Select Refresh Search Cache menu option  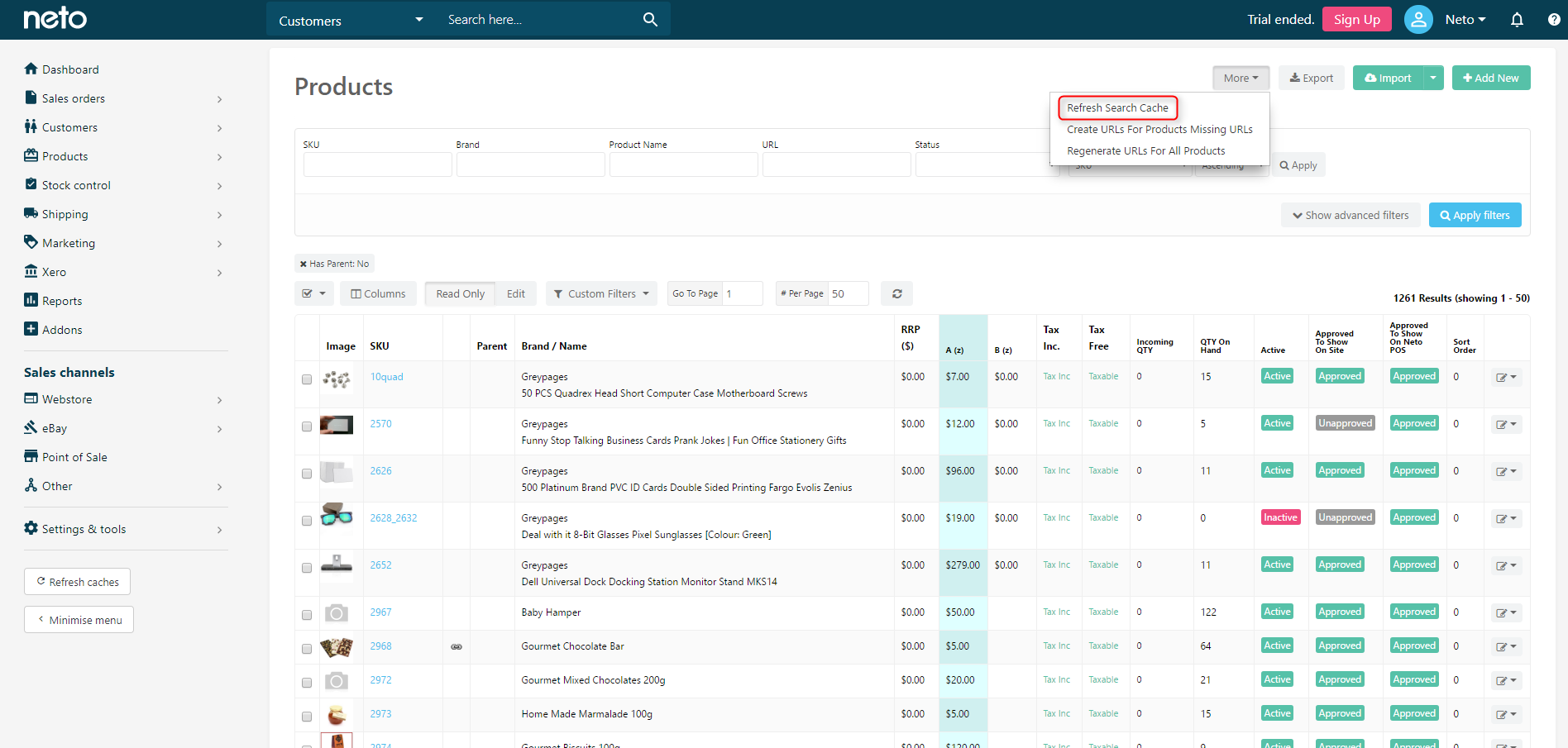pyautogui.click(x=1117, y=108)
